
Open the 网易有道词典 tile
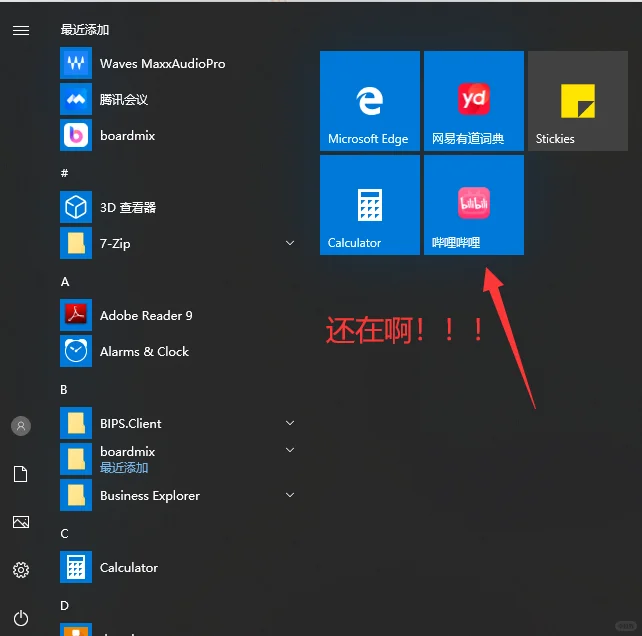474,101
